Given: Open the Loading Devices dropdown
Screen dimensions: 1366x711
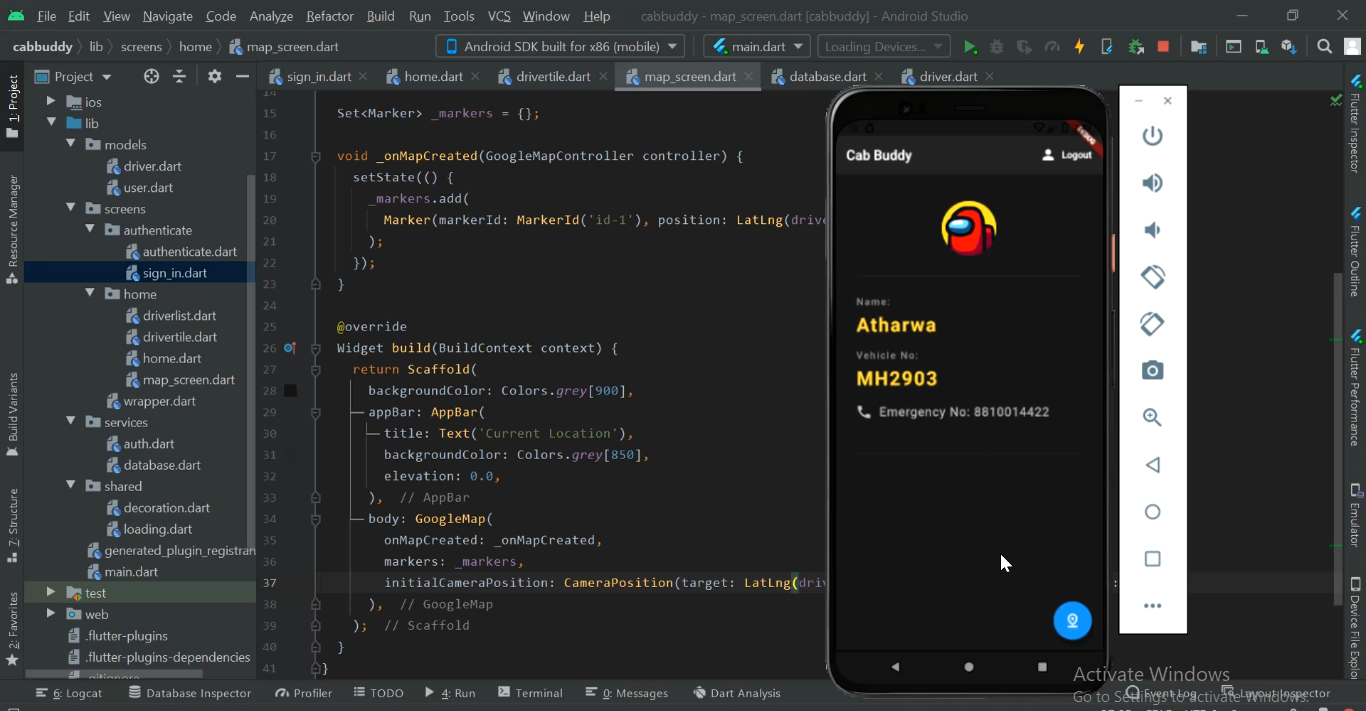Looking at the screenshot, I should (884, 46).
